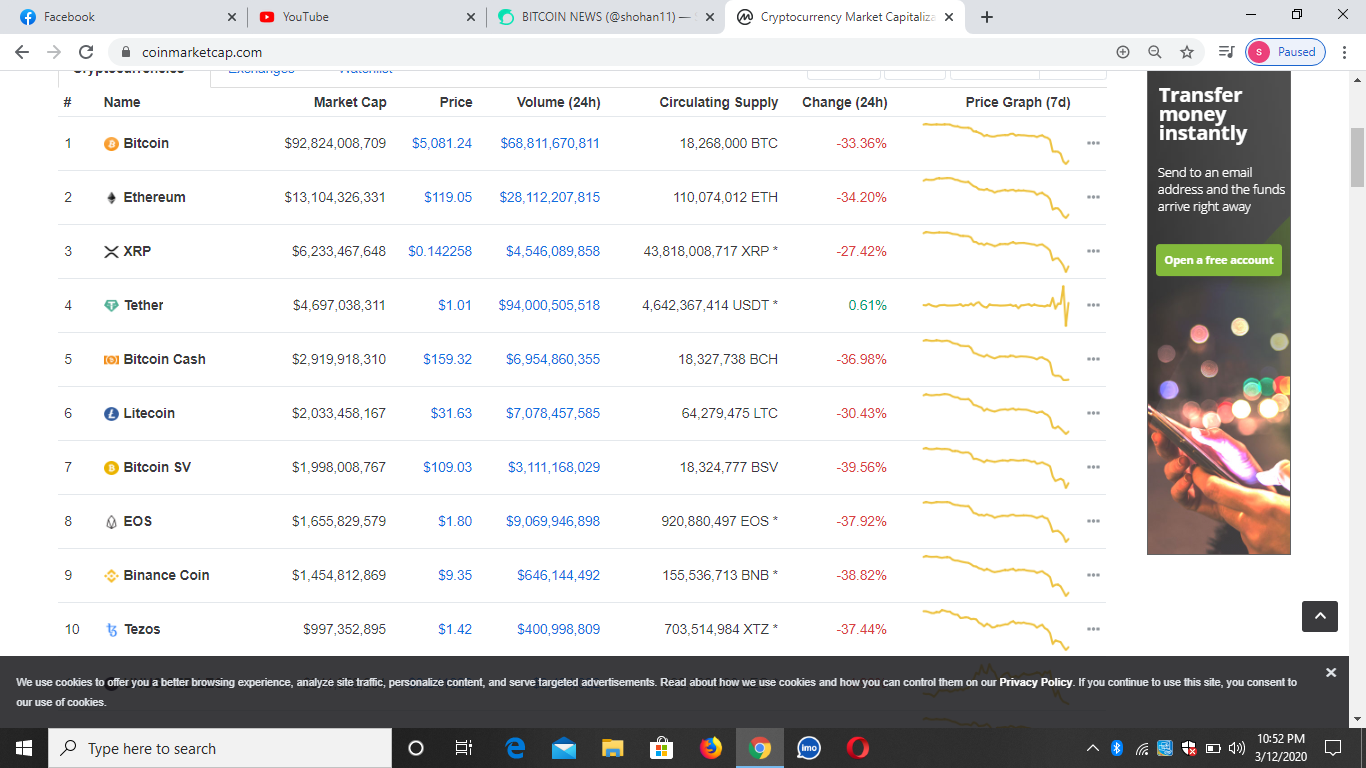Open the more options menu for XRP row
Viewport: 1366px width, 768px height.
click(1093, 252)
